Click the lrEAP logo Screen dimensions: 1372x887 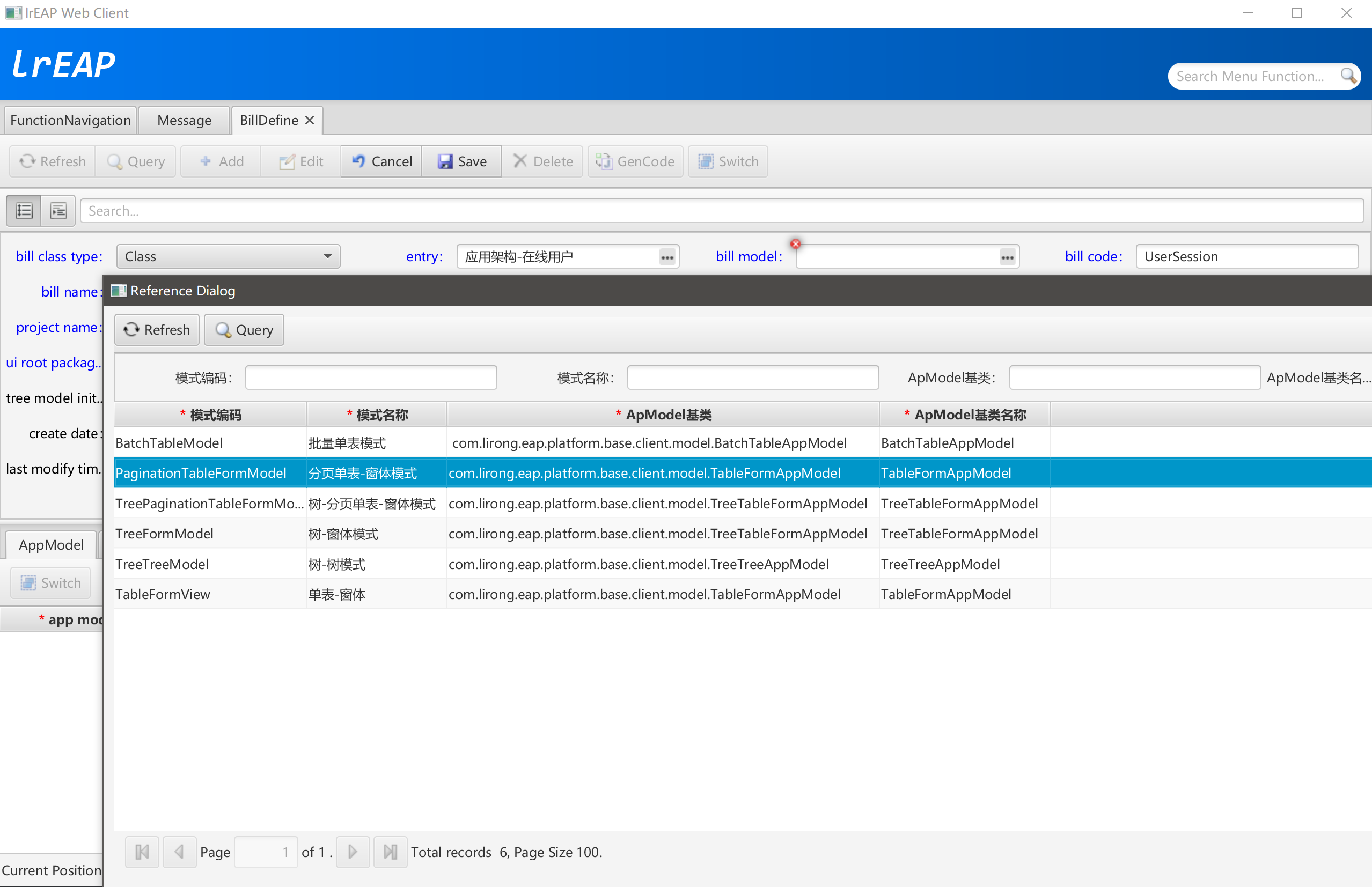(x=63, y=64)
